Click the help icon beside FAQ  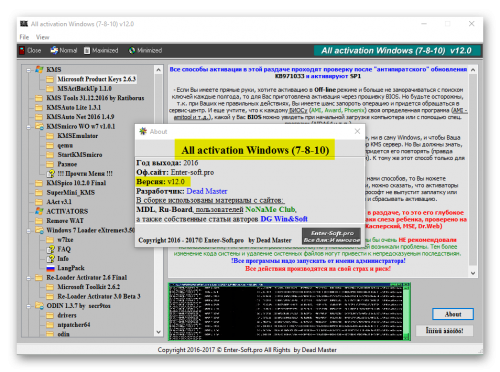tap(51, 249)
